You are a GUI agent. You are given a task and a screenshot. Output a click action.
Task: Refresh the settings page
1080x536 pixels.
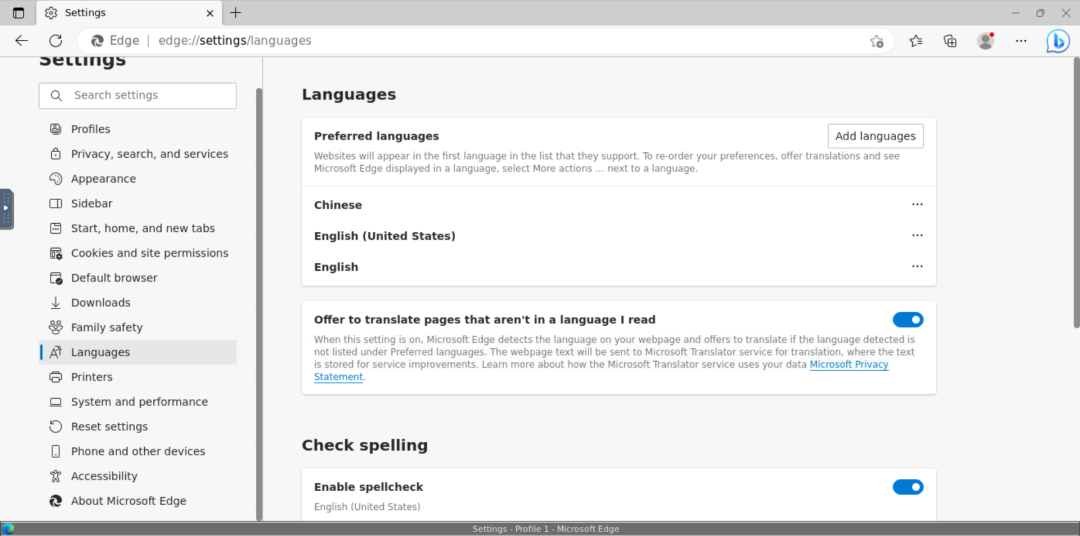click(56, 41)
